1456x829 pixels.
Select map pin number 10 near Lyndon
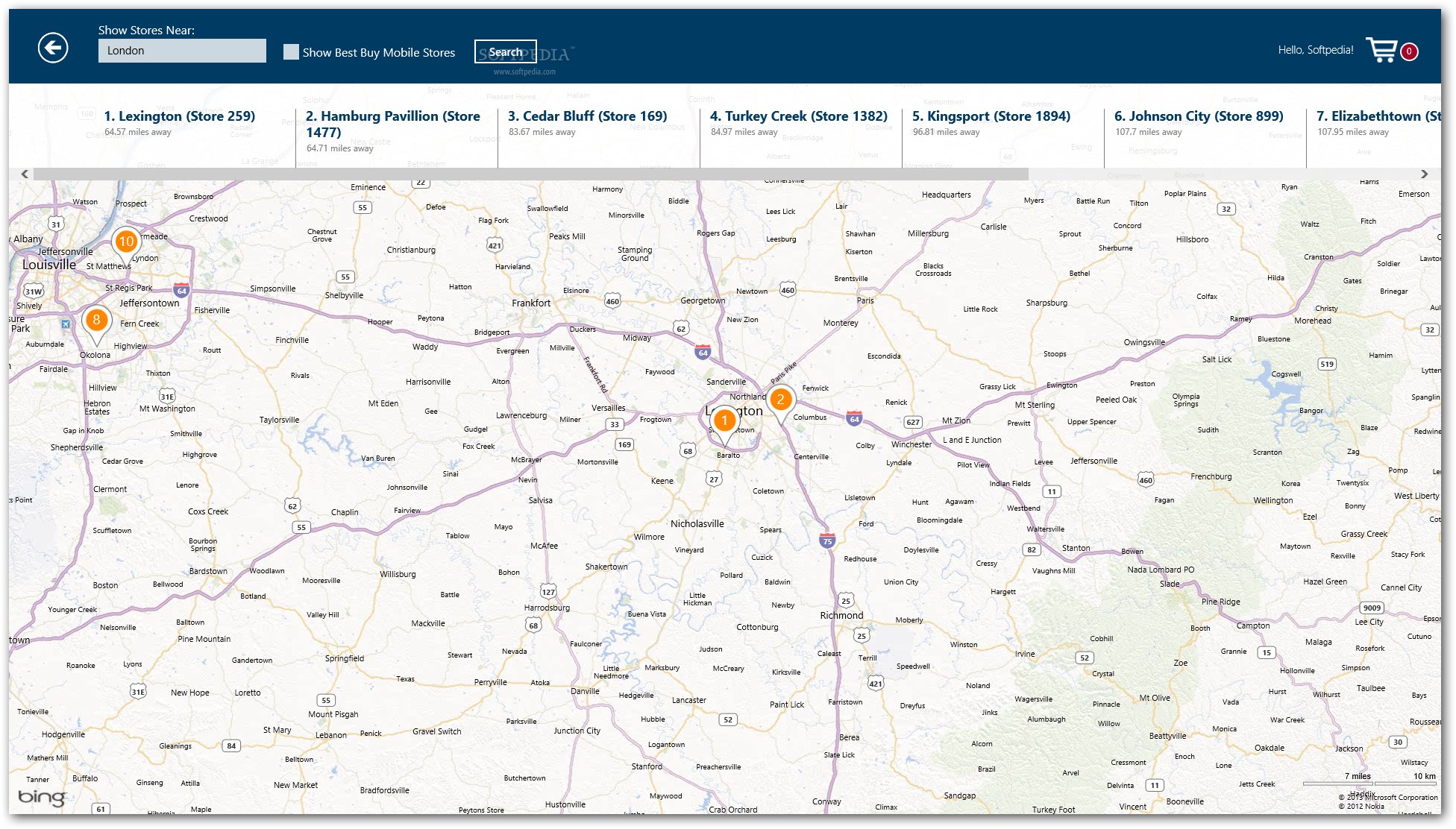(x=126, y=243)
